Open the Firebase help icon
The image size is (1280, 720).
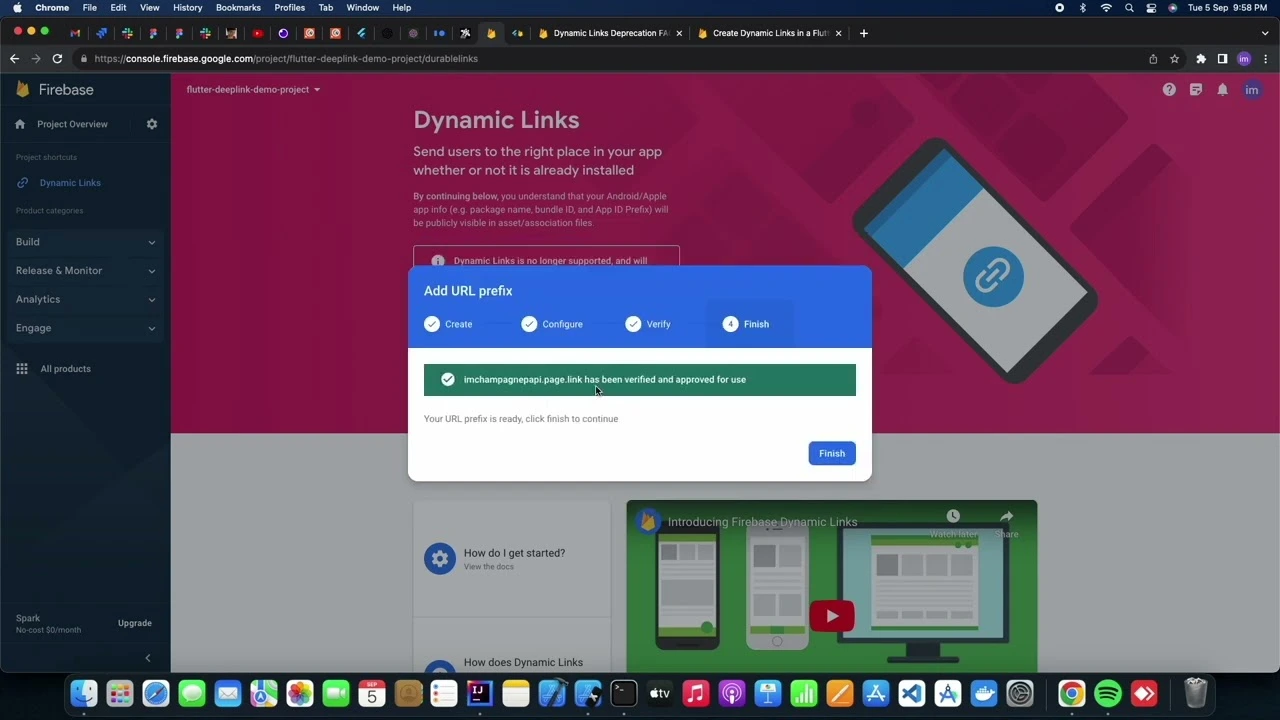pos(1169,90)
